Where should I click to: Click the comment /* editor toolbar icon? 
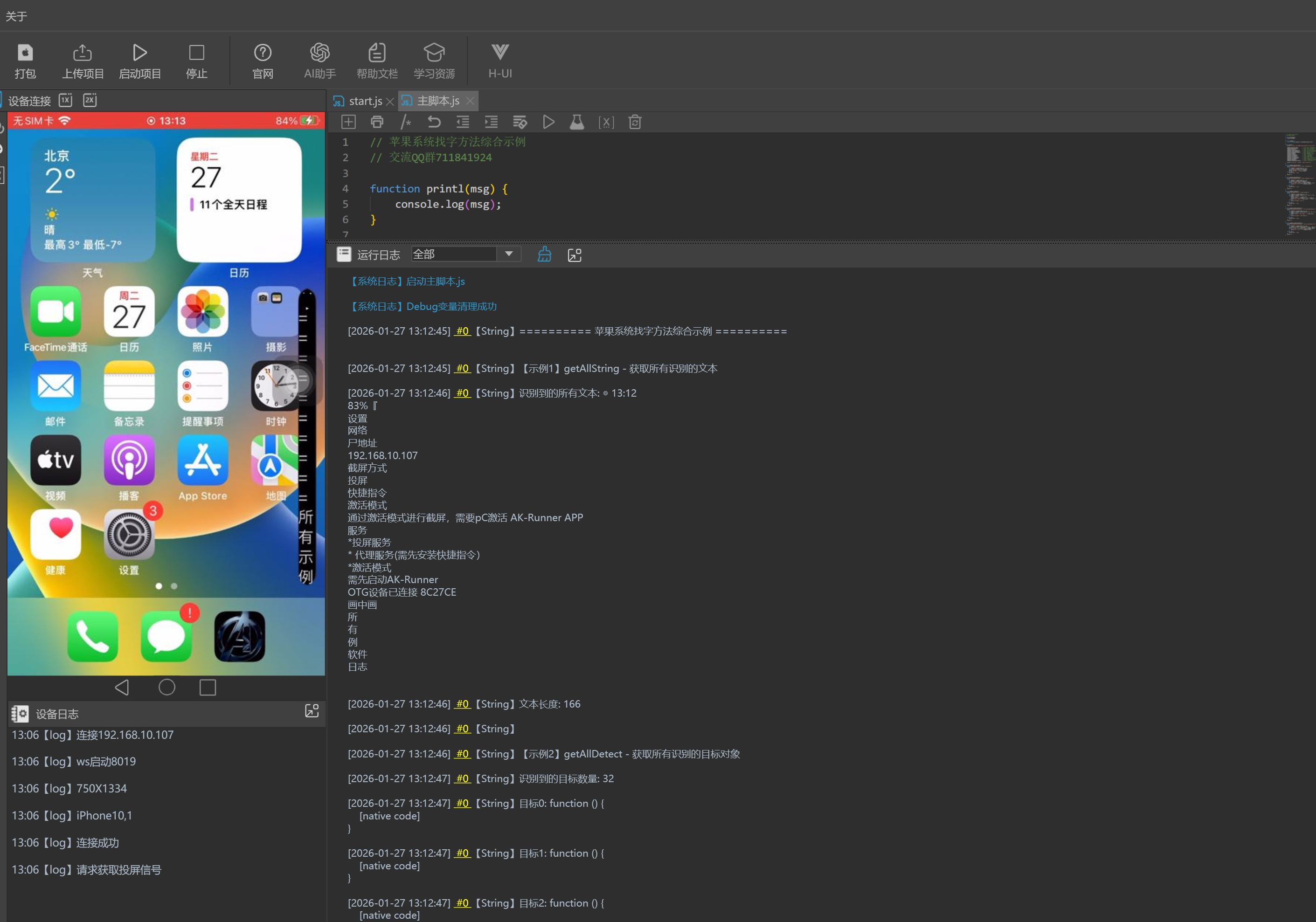405,122
